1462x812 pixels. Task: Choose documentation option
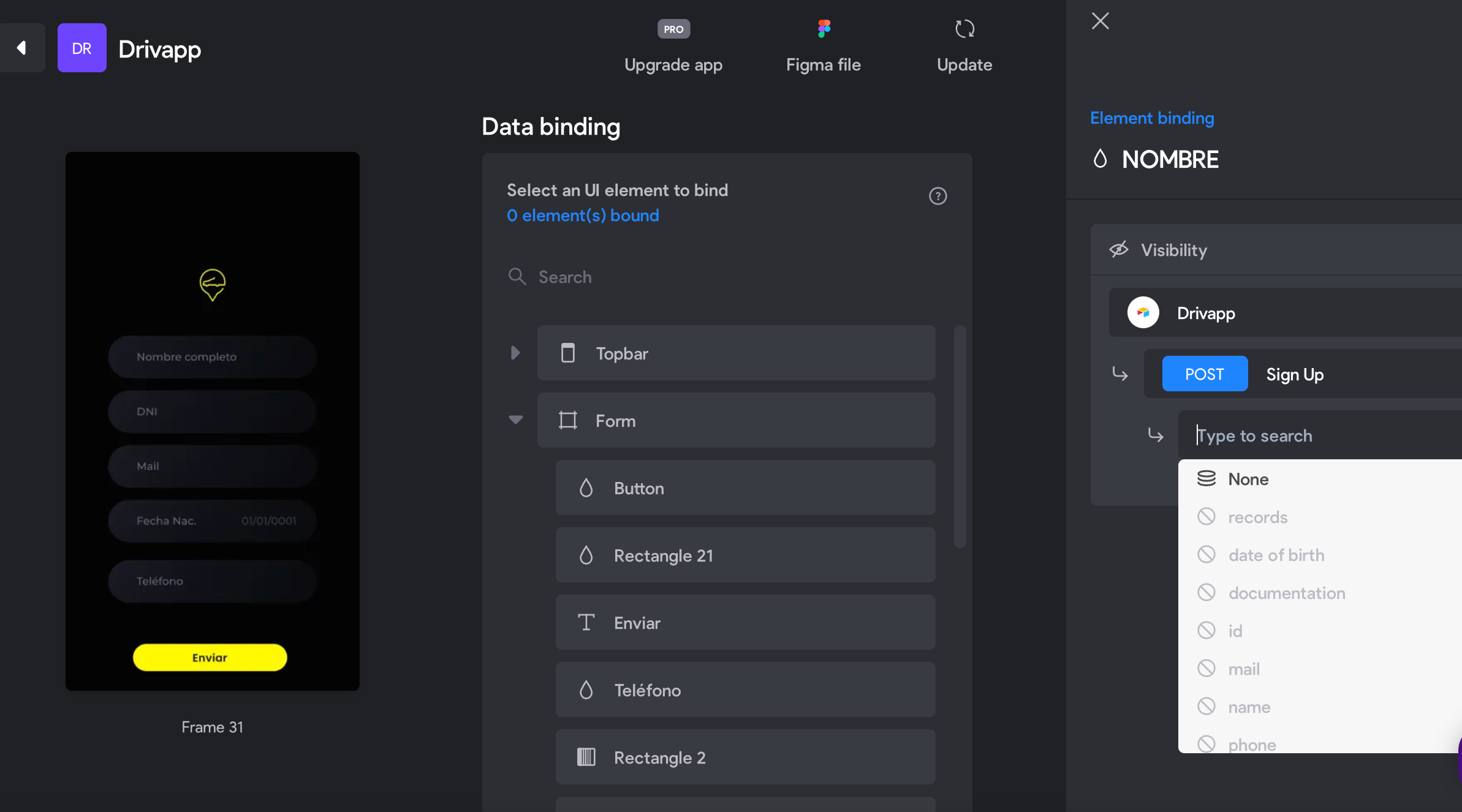[1320, 593]
